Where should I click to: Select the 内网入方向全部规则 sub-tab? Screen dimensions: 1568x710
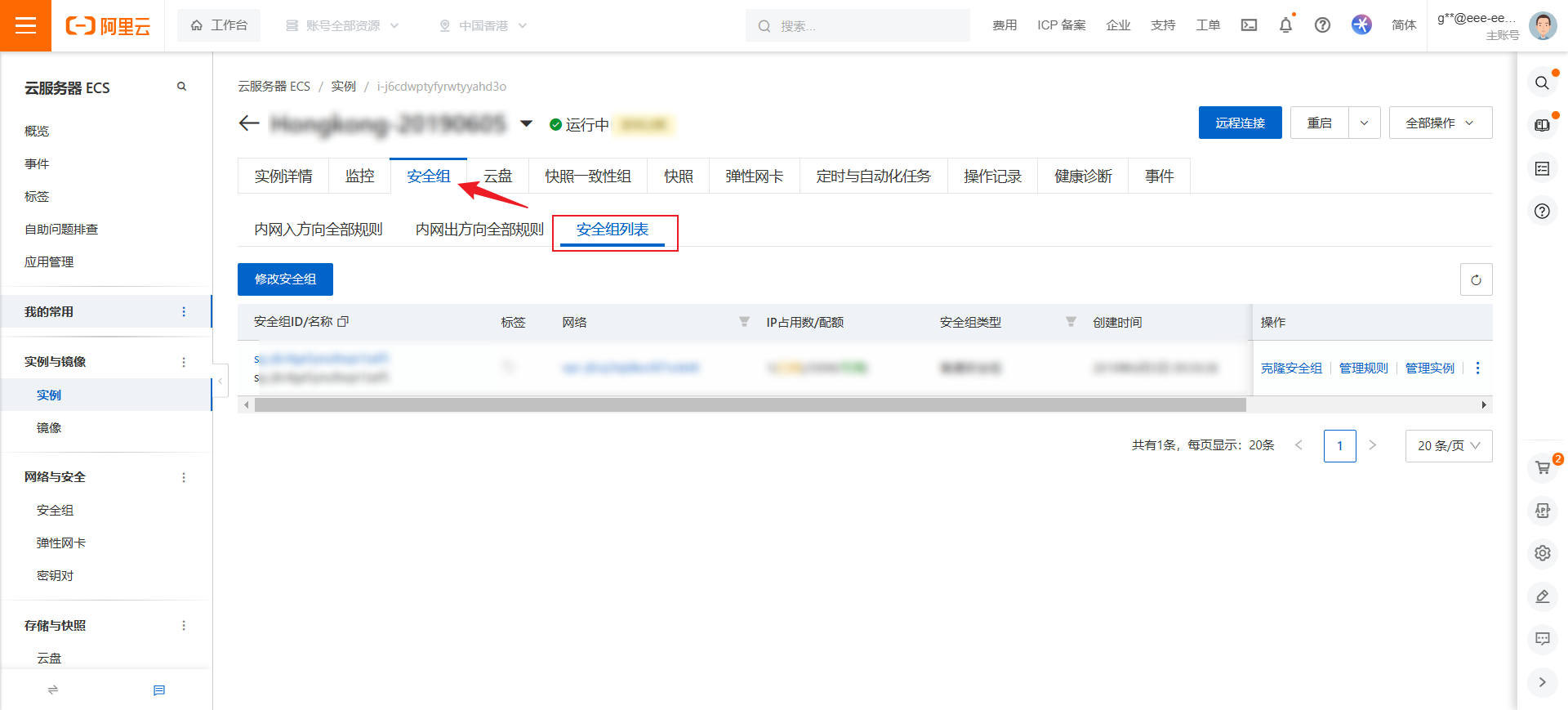click(318, 230)
